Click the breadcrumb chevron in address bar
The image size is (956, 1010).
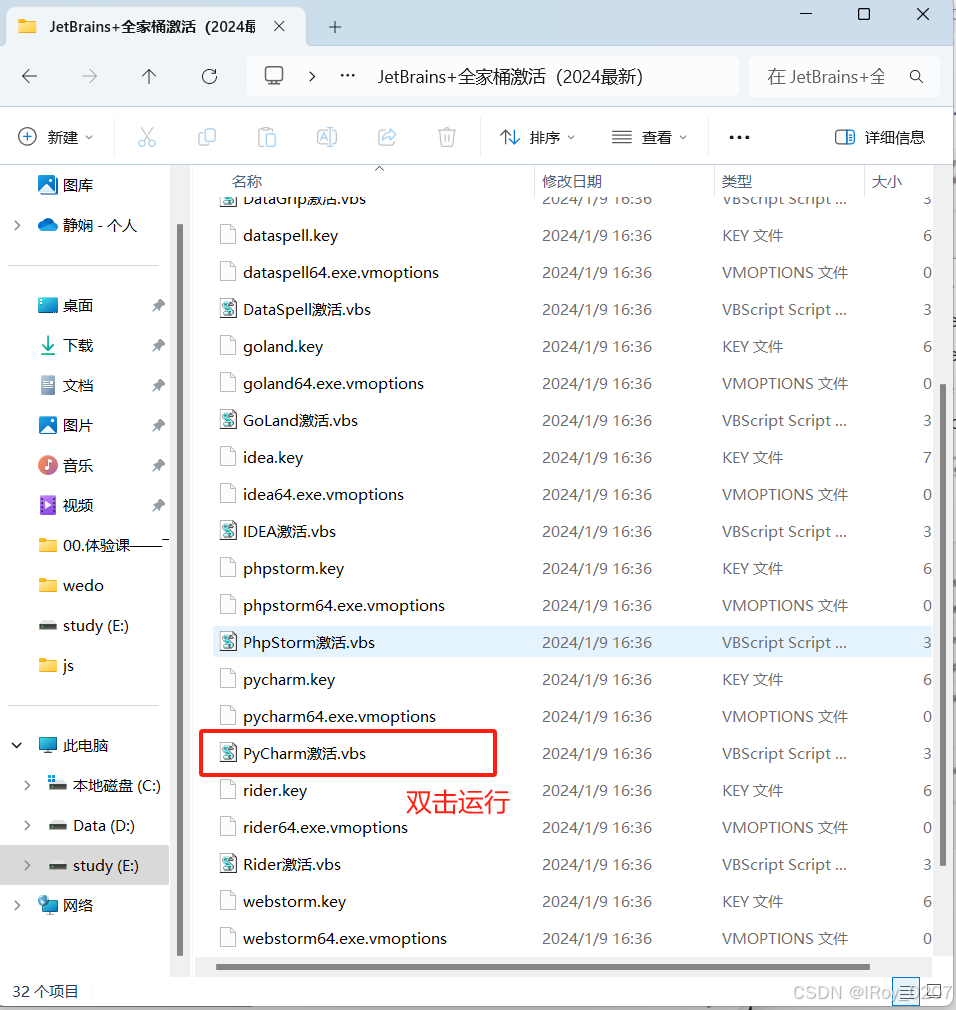click(x=312, y=76)
